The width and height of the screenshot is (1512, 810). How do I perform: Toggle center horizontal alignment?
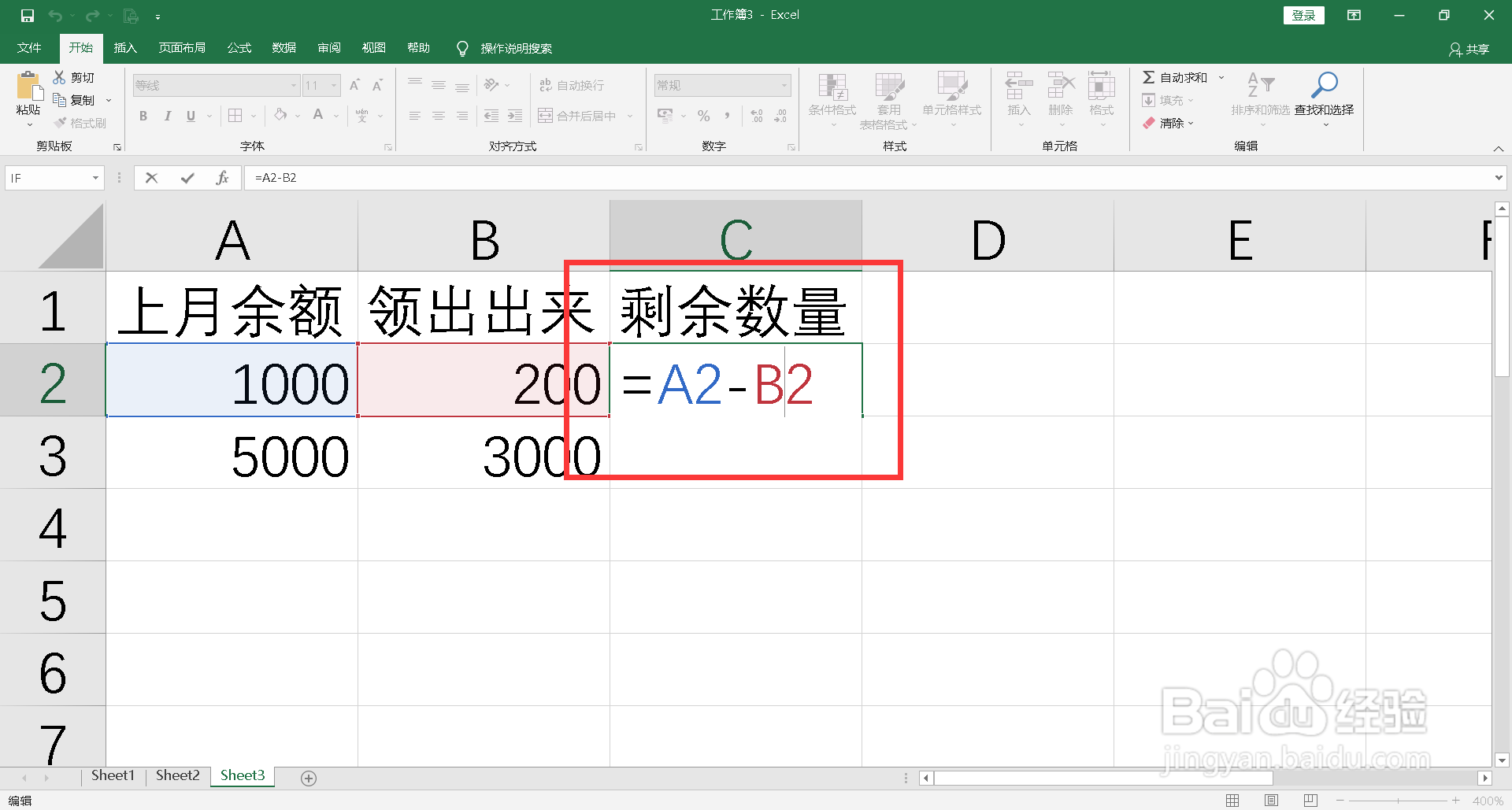point(439,117)
